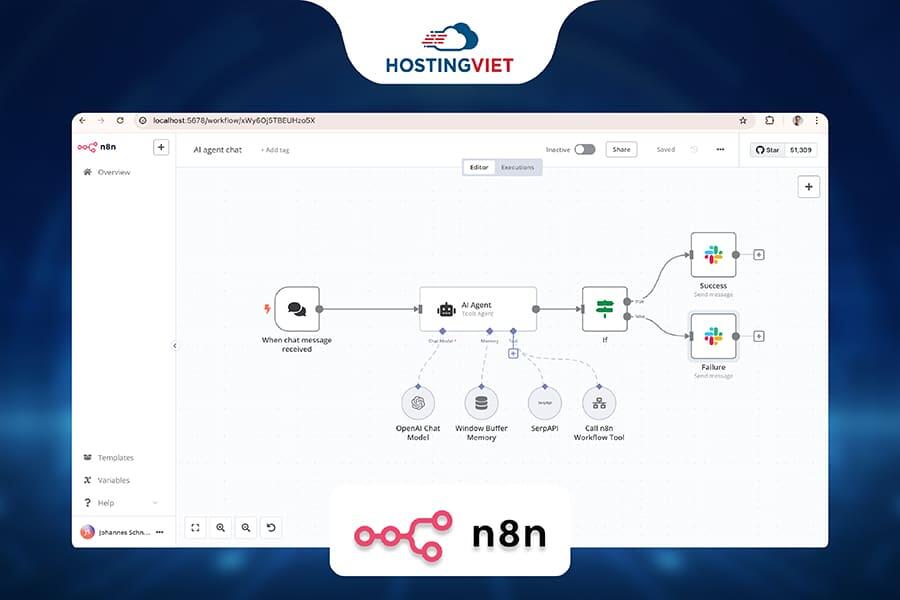Viewport: 900px width, 600px height.
Task: Open the Call n8n Workflow Tool node
Action: pos(599,403)
